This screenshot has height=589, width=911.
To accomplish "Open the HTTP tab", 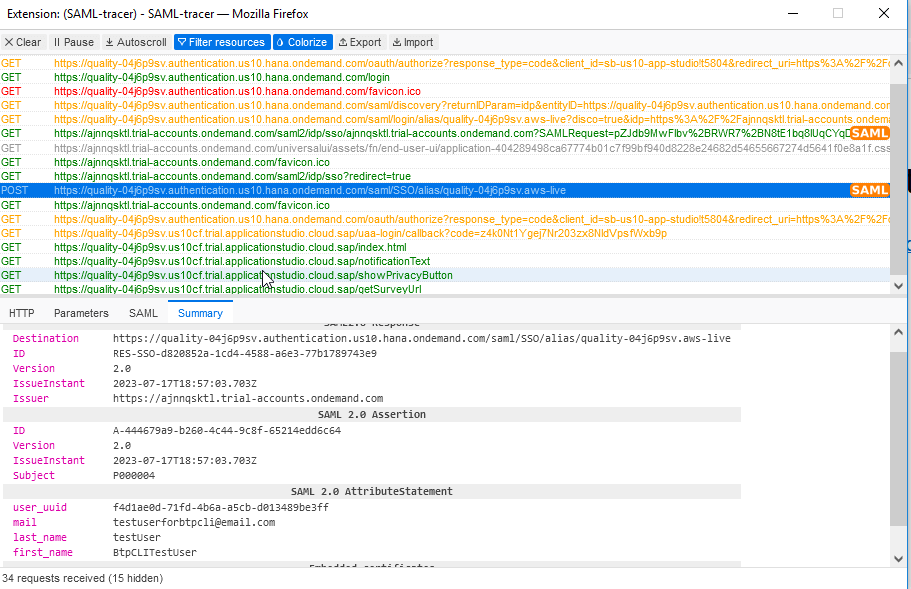I will (21, 313).
